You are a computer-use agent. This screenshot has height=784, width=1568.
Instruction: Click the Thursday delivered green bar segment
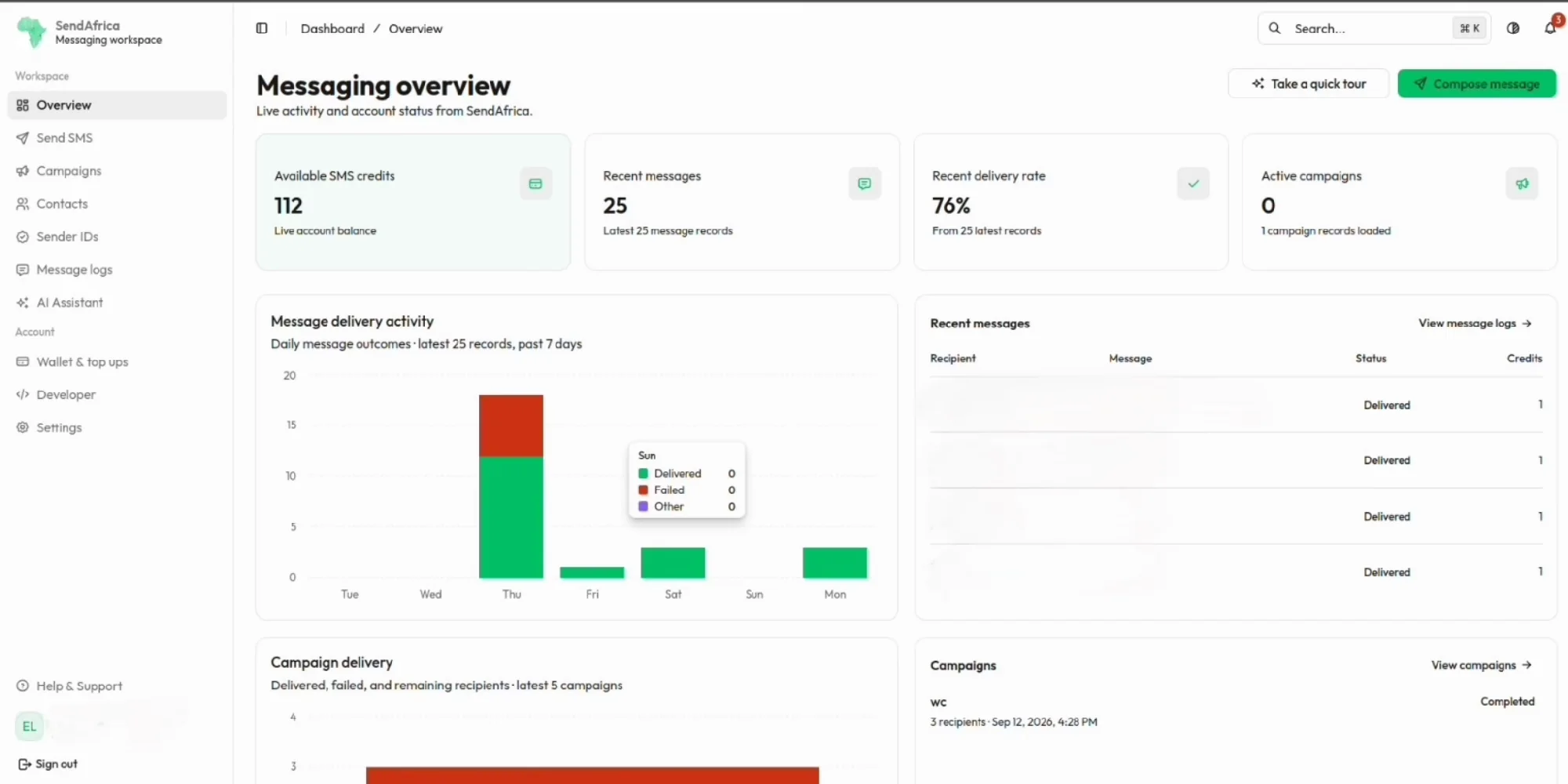pyautogui.click(x=511, y=517)
